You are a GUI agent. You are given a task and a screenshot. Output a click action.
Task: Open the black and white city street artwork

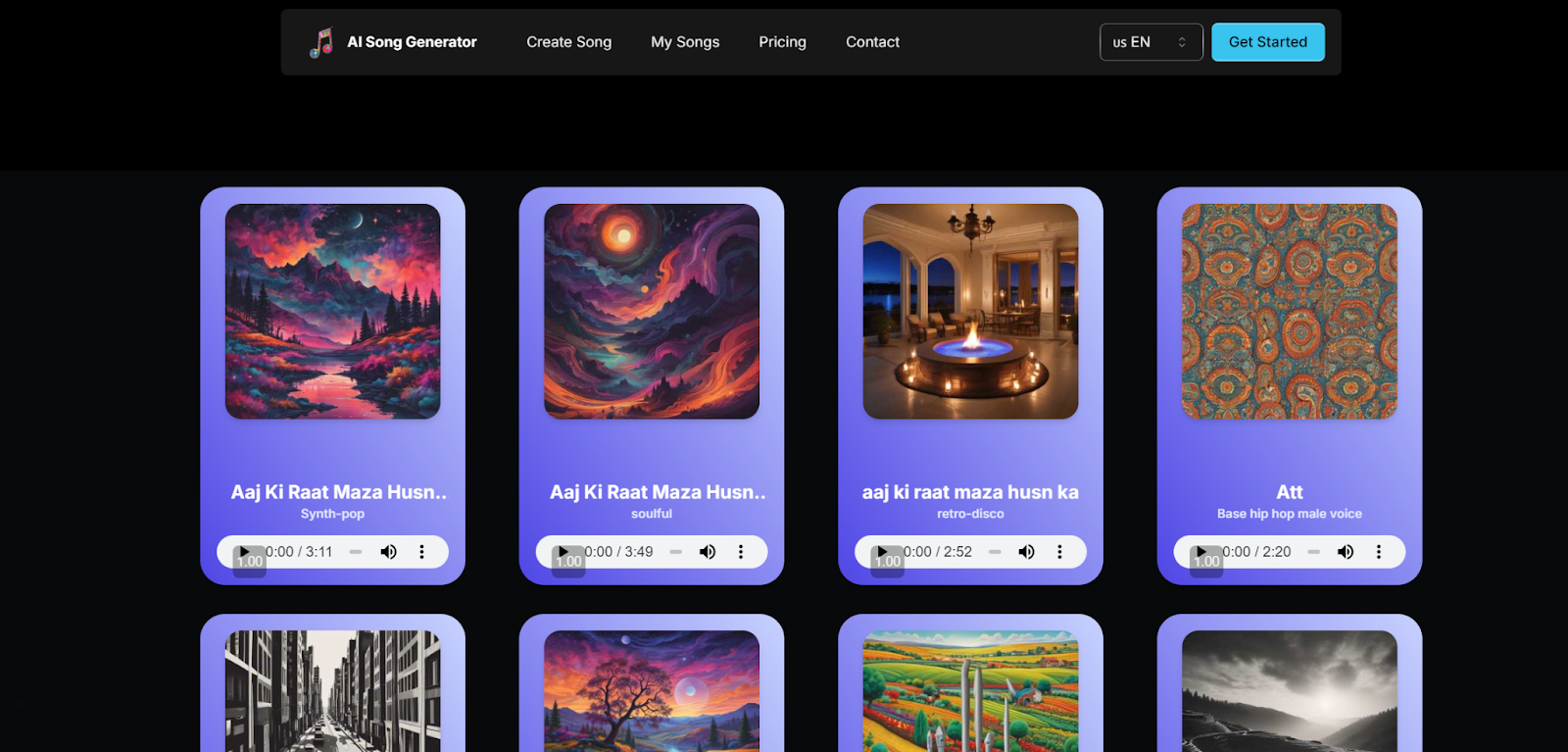tap(333, 691)
